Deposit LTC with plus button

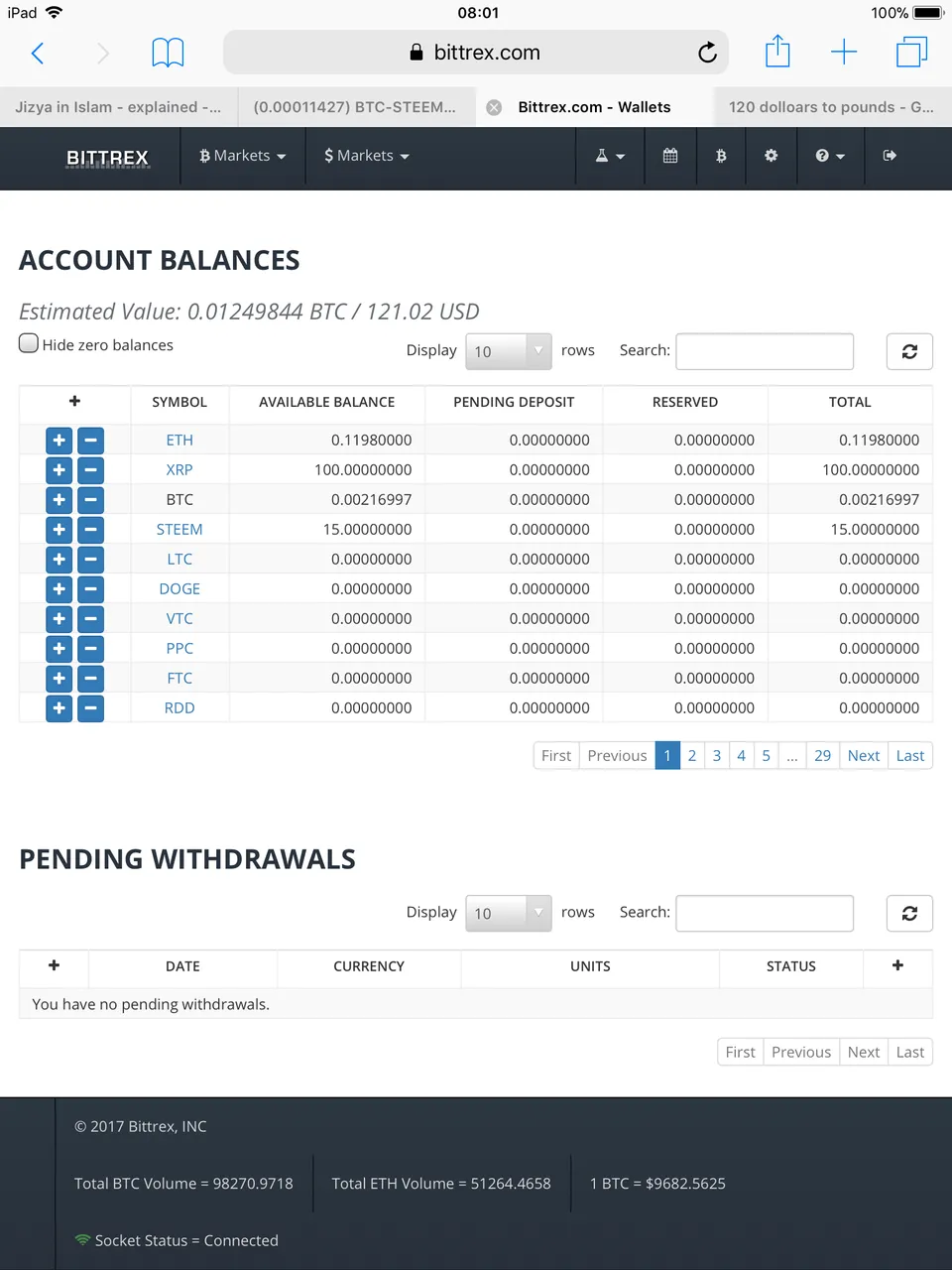(59, 560)
